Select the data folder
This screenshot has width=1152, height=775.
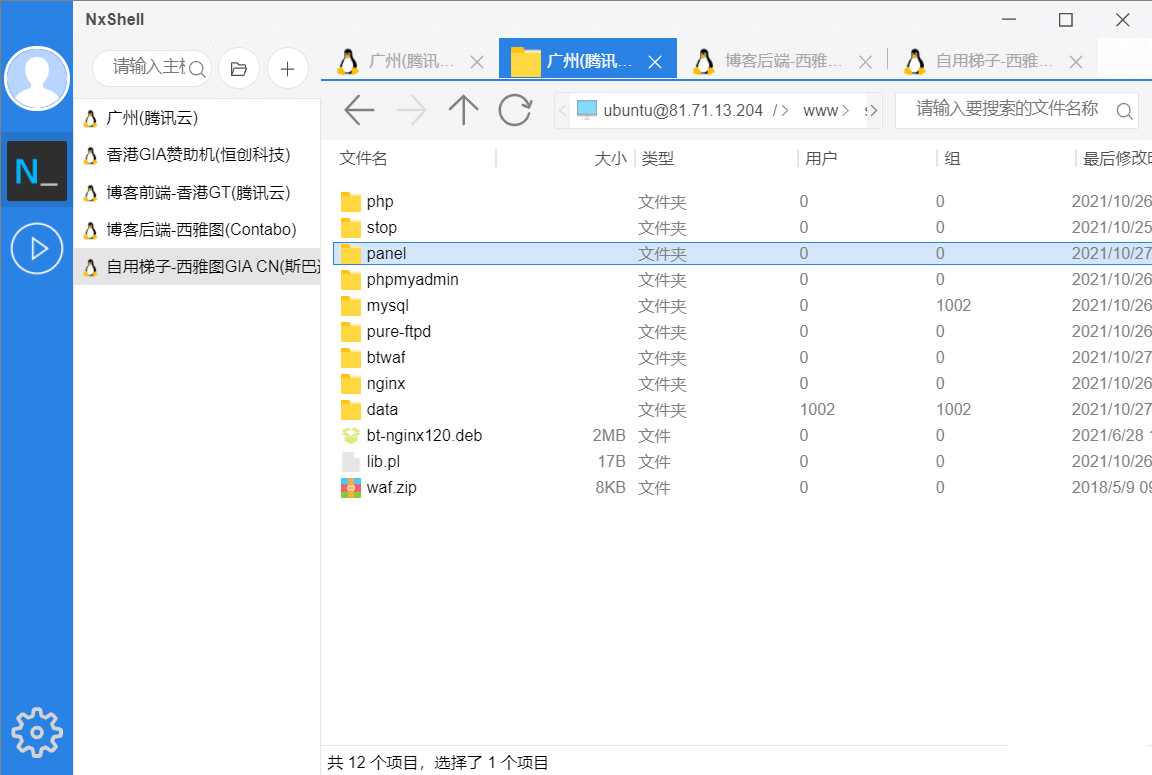(x=382, y=410)
